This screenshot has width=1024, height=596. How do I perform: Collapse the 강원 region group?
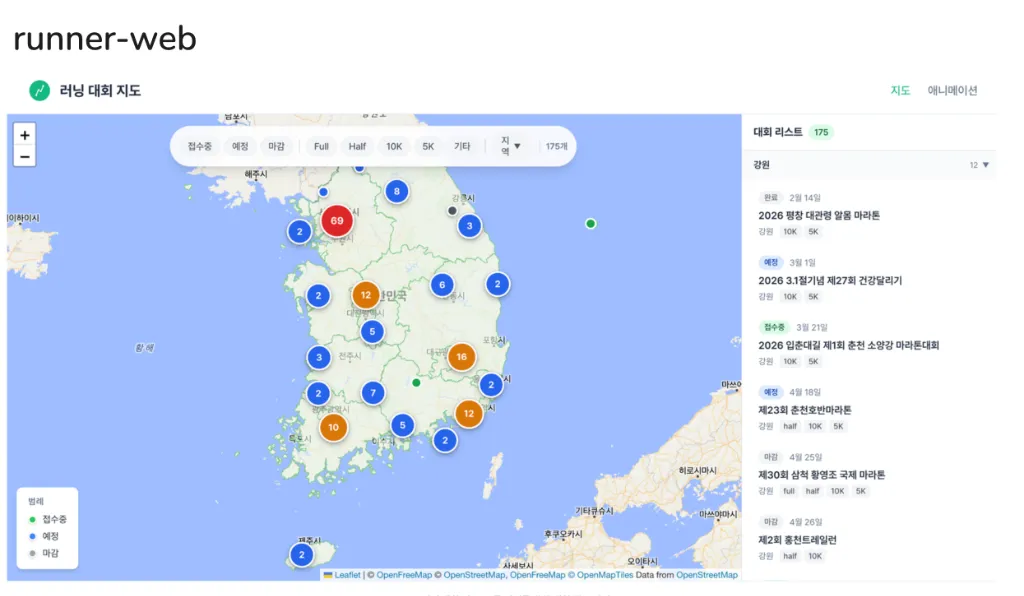click(x=985, y=165)
